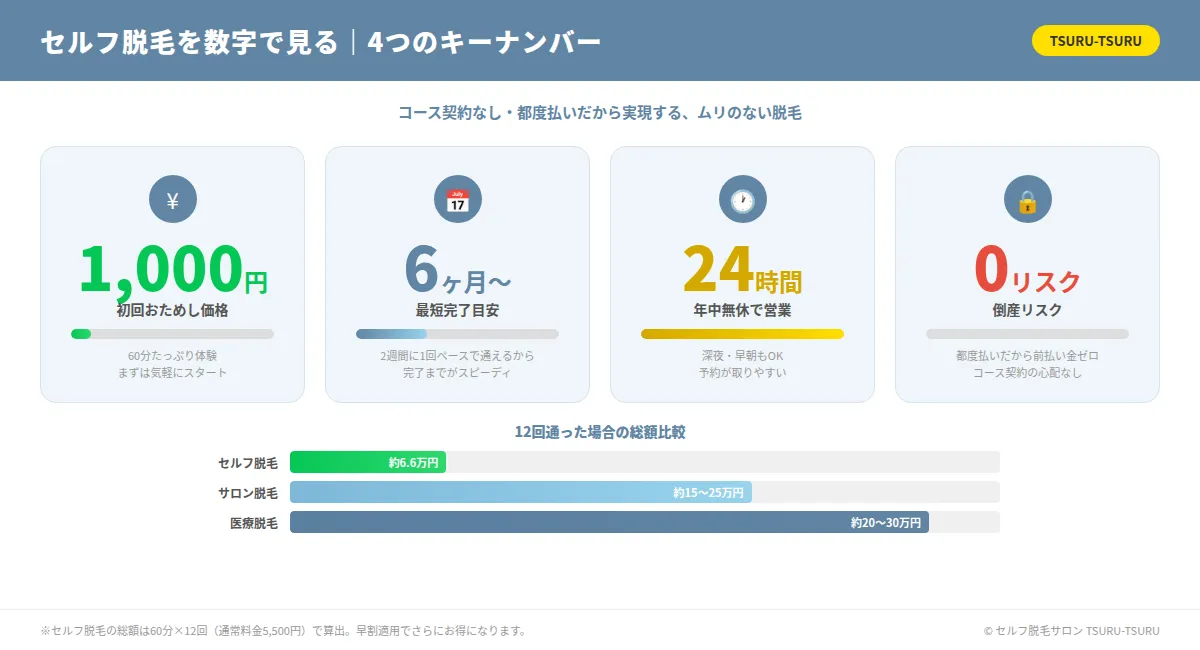
Task: Click the text 予約が取りやすい
Action: pyautogui.click(x=742, y=373)
